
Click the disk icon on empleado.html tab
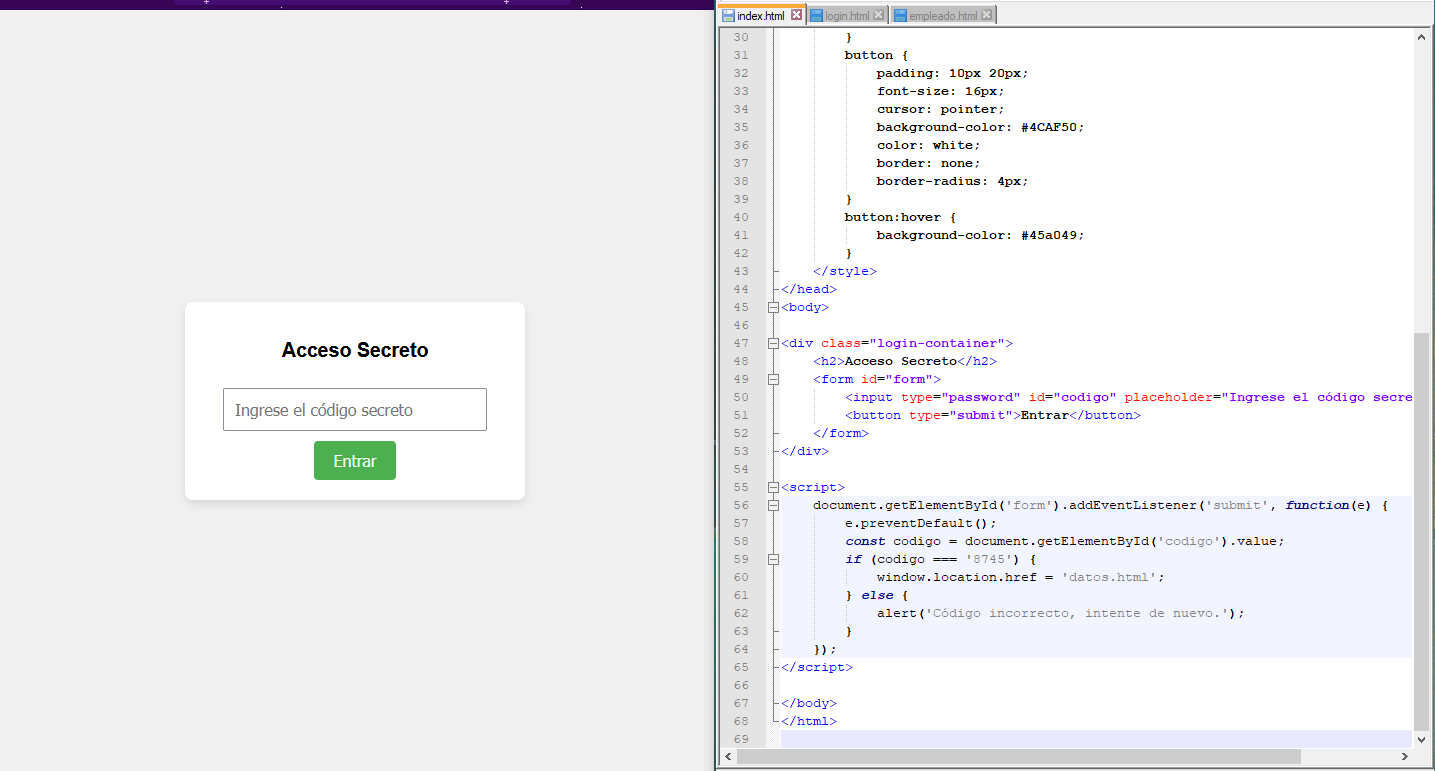900,16
